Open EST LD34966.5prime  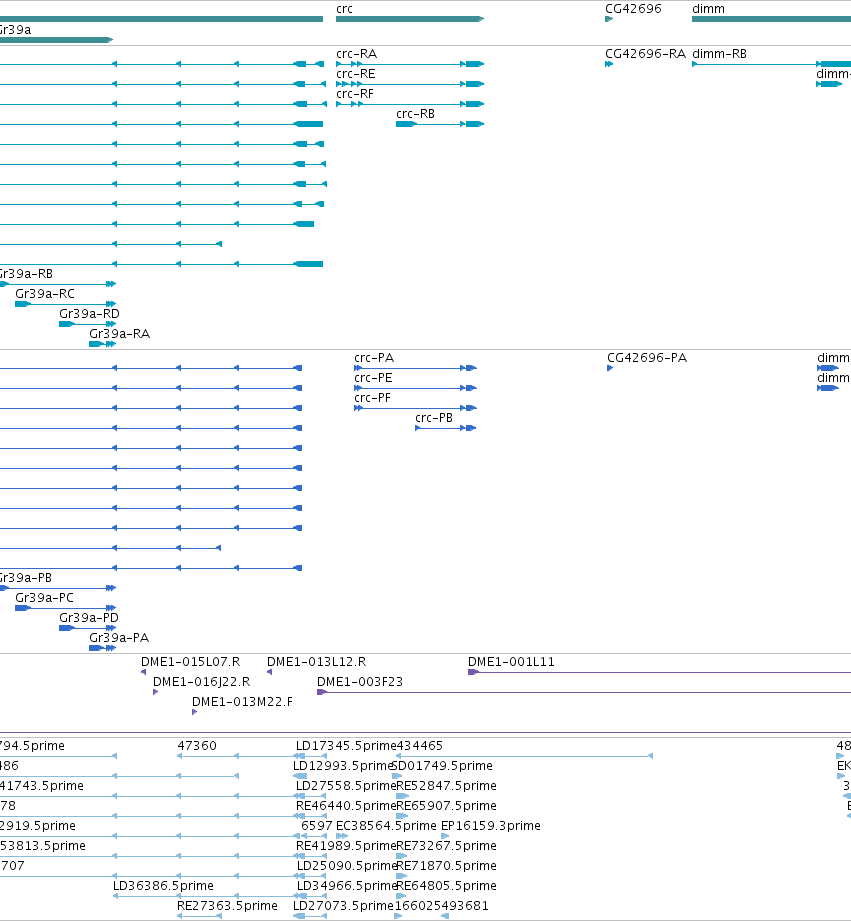click(347, 886)
